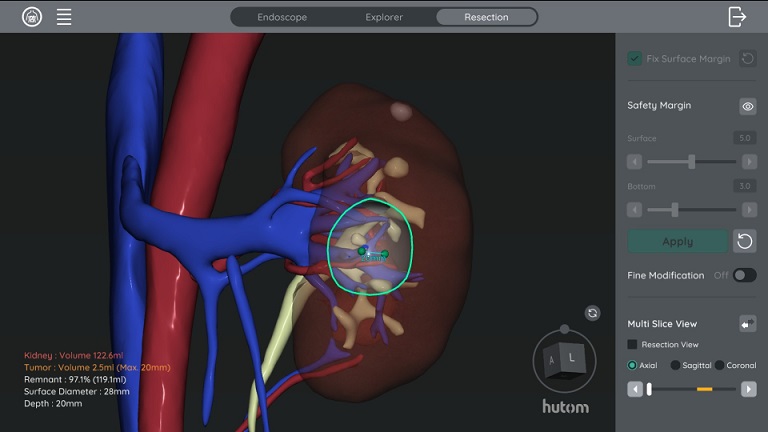Check the Resection View checkbox
This screenshot has height=432, width=768.
pos(633,345)
